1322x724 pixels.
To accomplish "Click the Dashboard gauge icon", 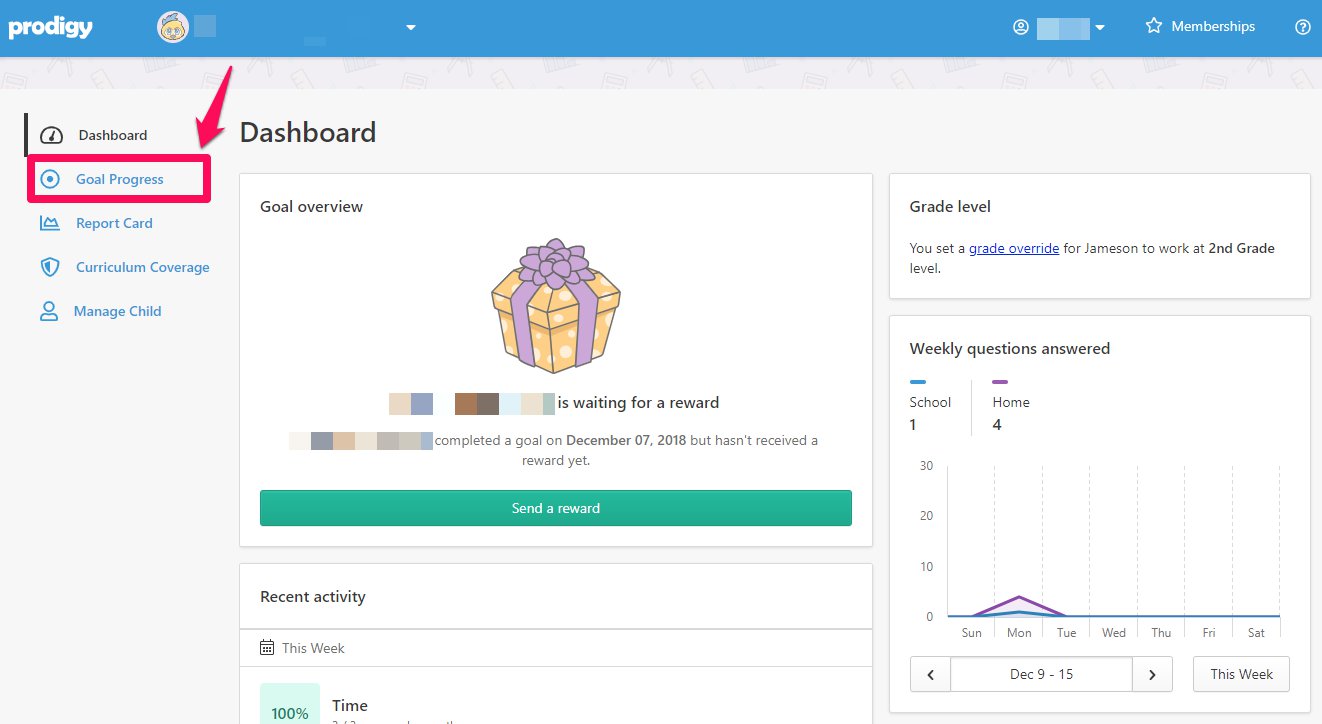I will pyautogui.click(x=51, y=135).
